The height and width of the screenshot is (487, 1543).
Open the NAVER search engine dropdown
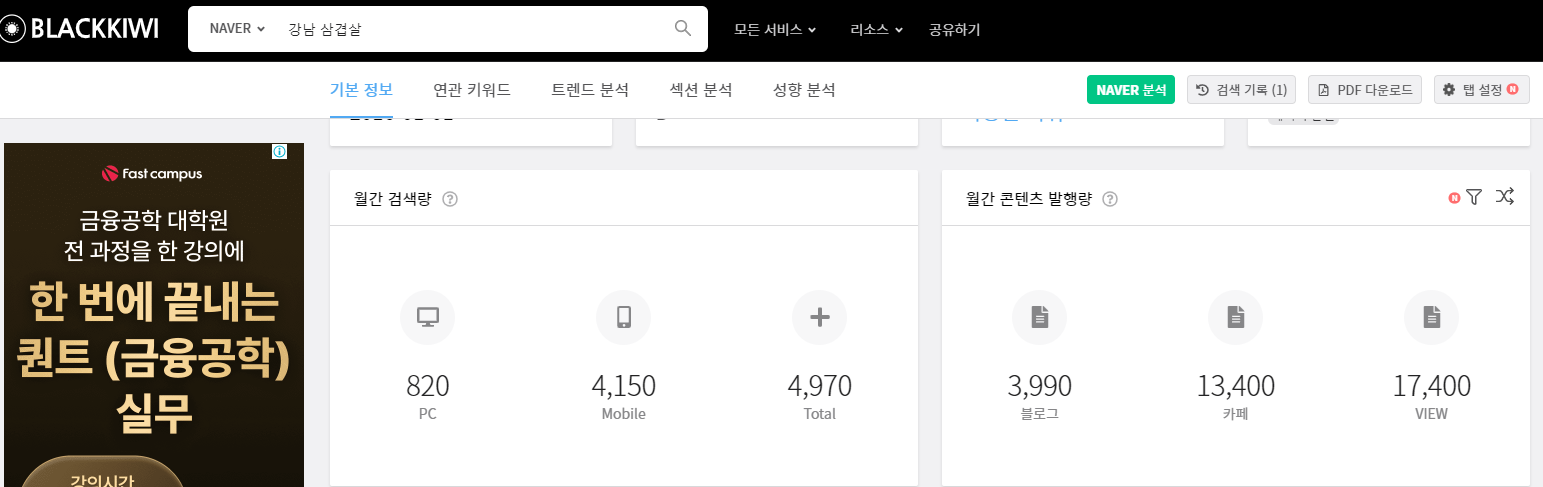coord(237,29)
